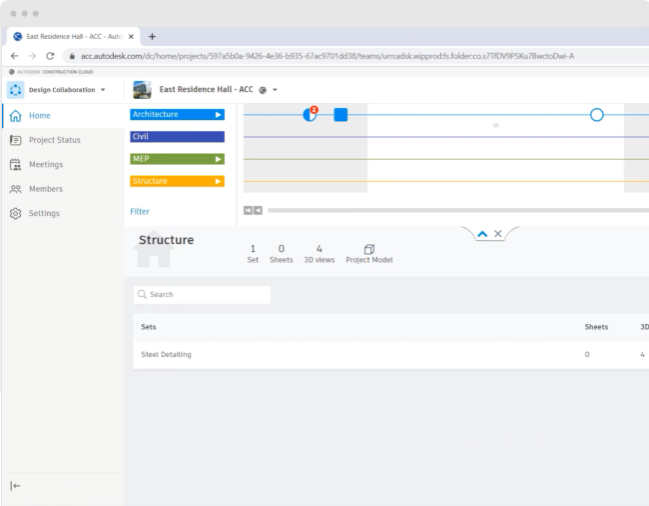649x506 pixels.
Task: Click the browser Back arrow
Action: click(14, 56)
